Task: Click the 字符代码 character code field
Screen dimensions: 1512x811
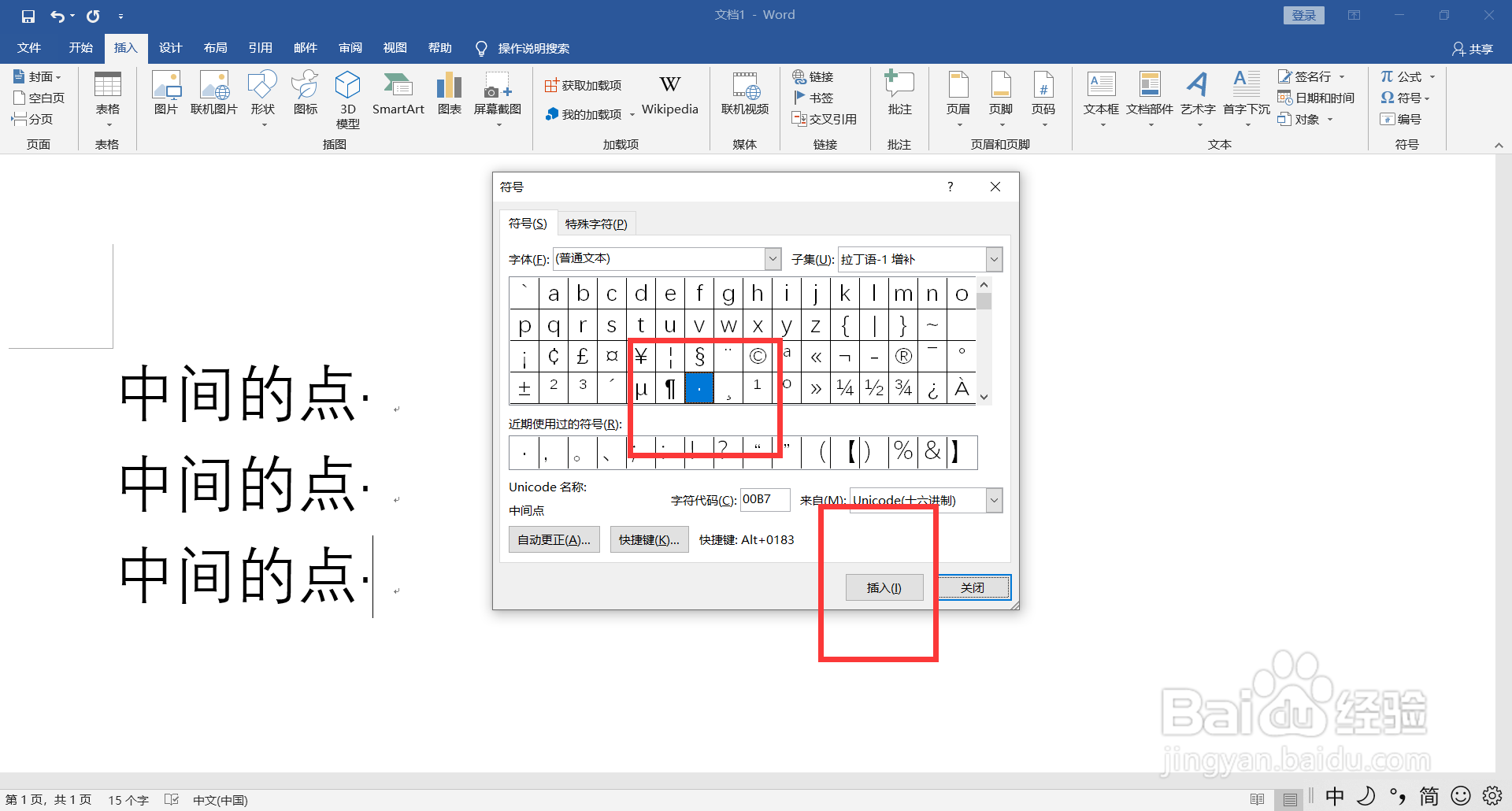Action: [x=765, y=499]
